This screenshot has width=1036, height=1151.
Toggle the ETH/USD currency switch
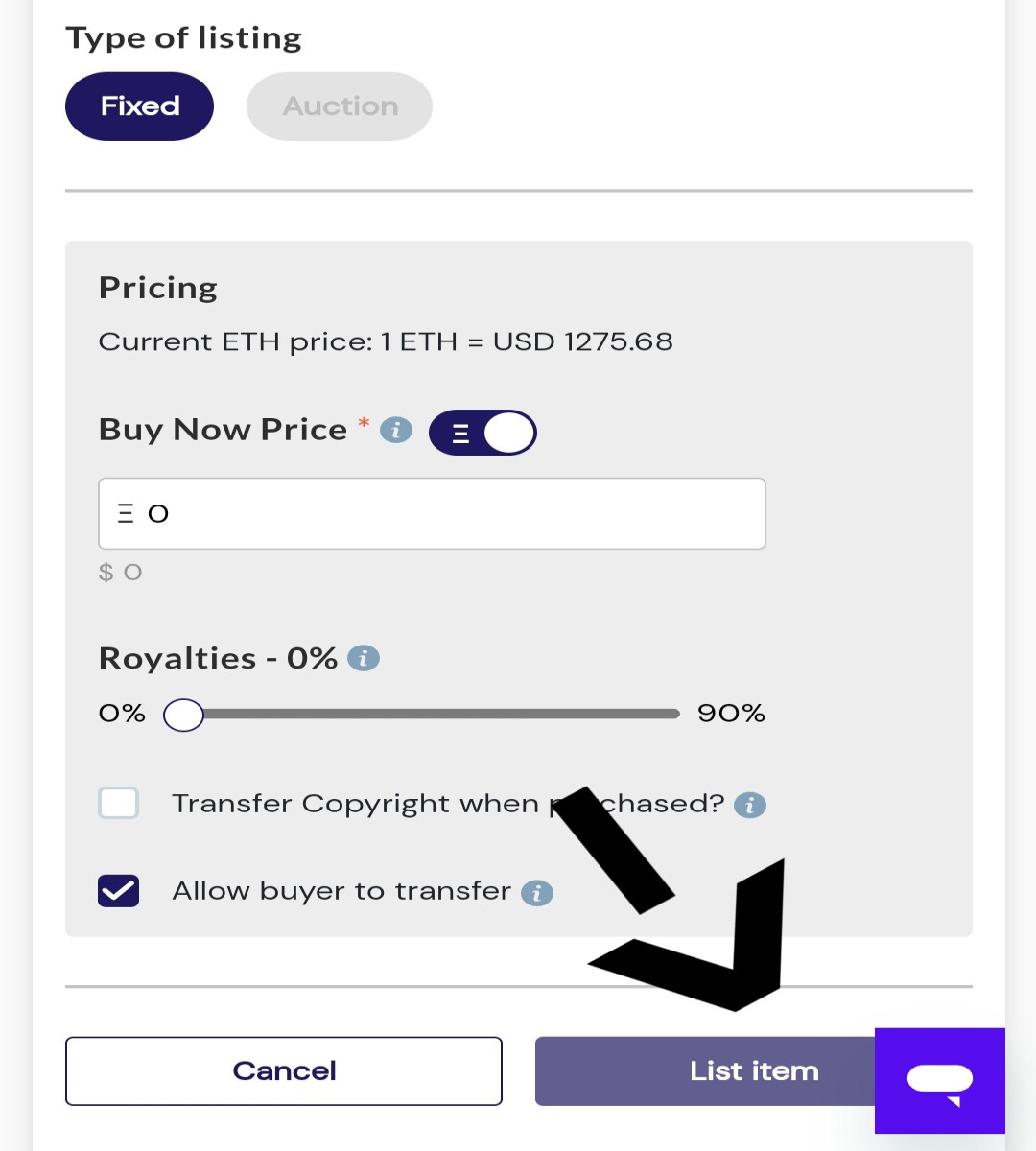coord(483,433)
